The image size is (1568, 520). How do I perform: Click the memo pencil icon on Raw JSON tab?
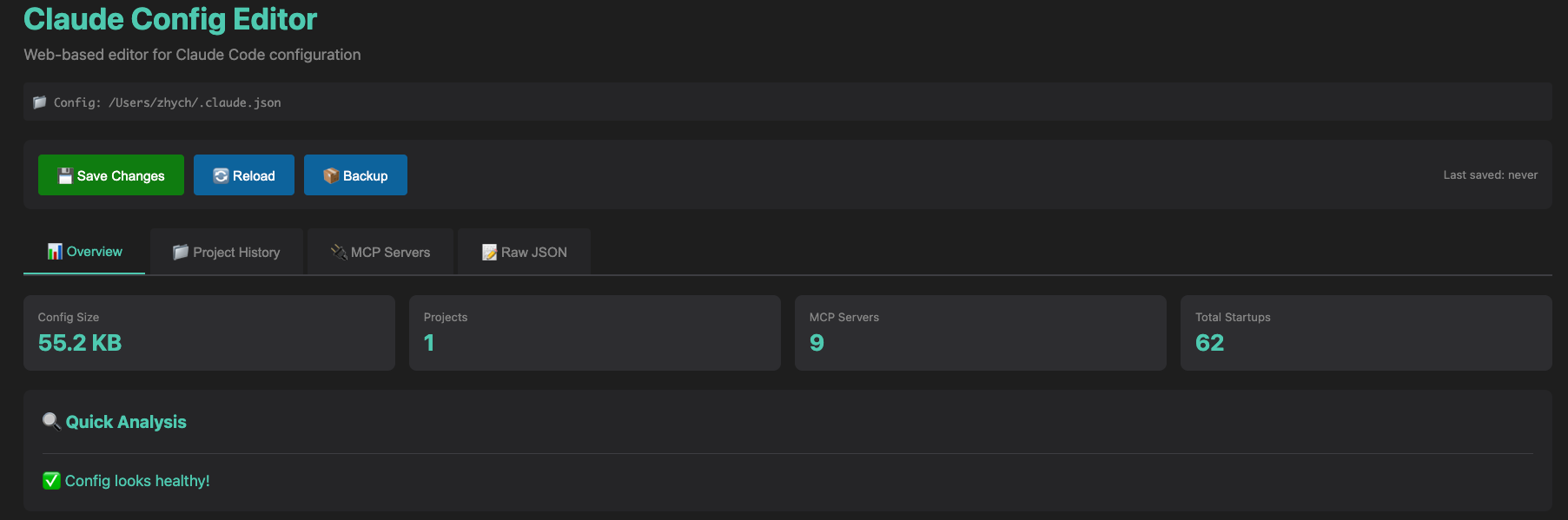490,253
